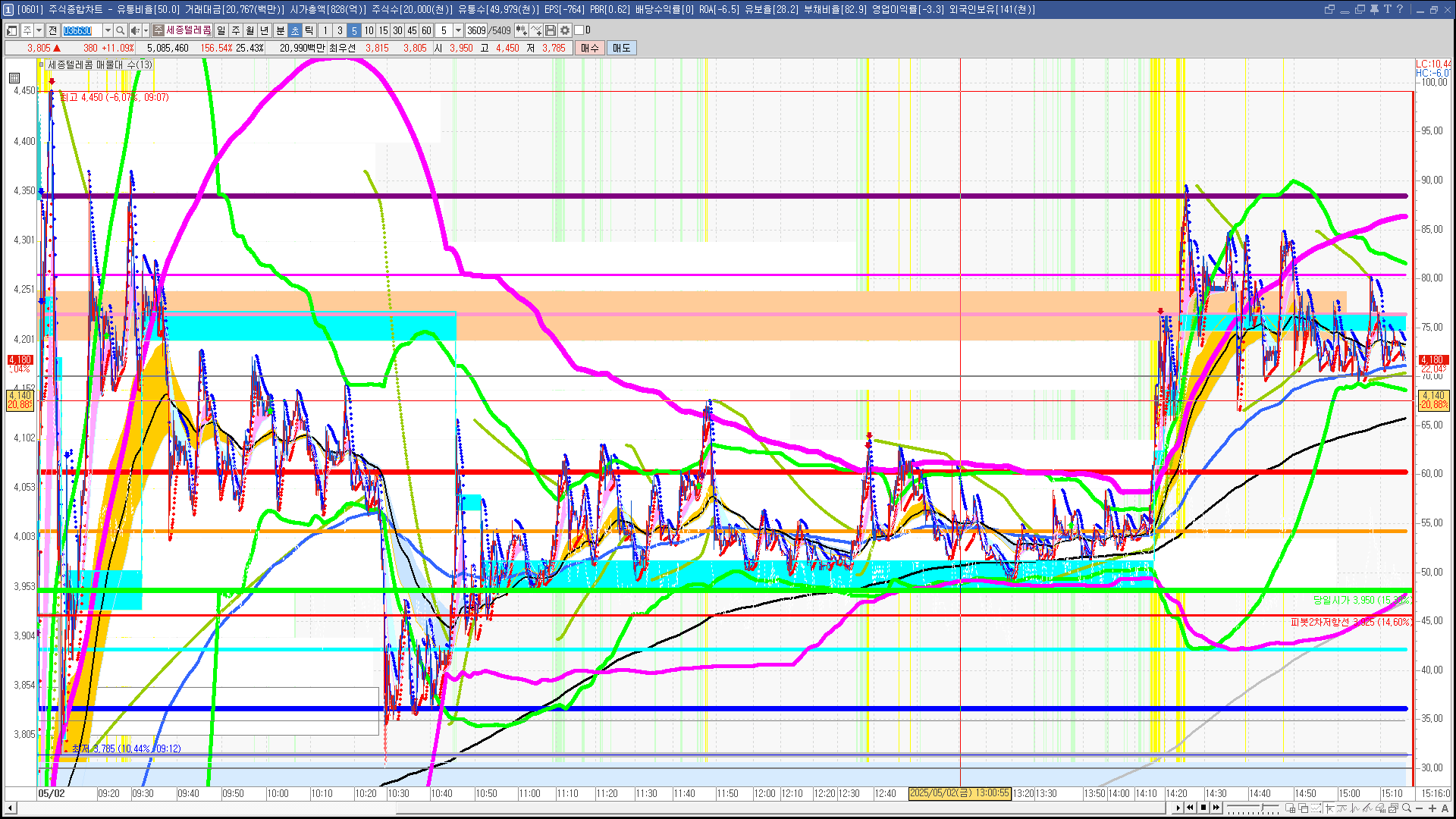Toggle the D checkbox in toolbar
Screen dimensions: 1456x819
tap(579, 30)
